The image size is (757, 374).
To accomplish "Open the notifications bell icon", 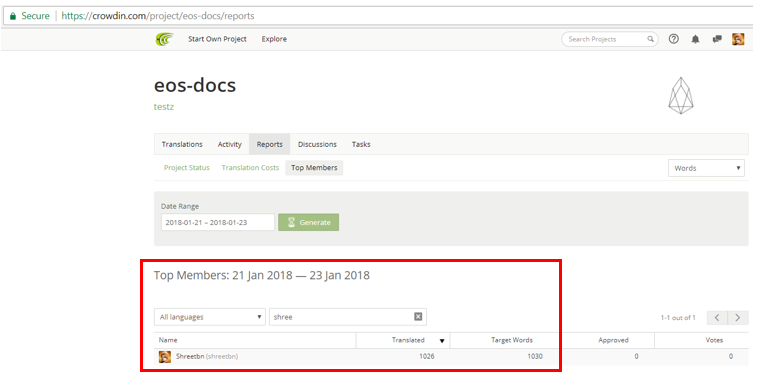I will (x=695, y=40).
